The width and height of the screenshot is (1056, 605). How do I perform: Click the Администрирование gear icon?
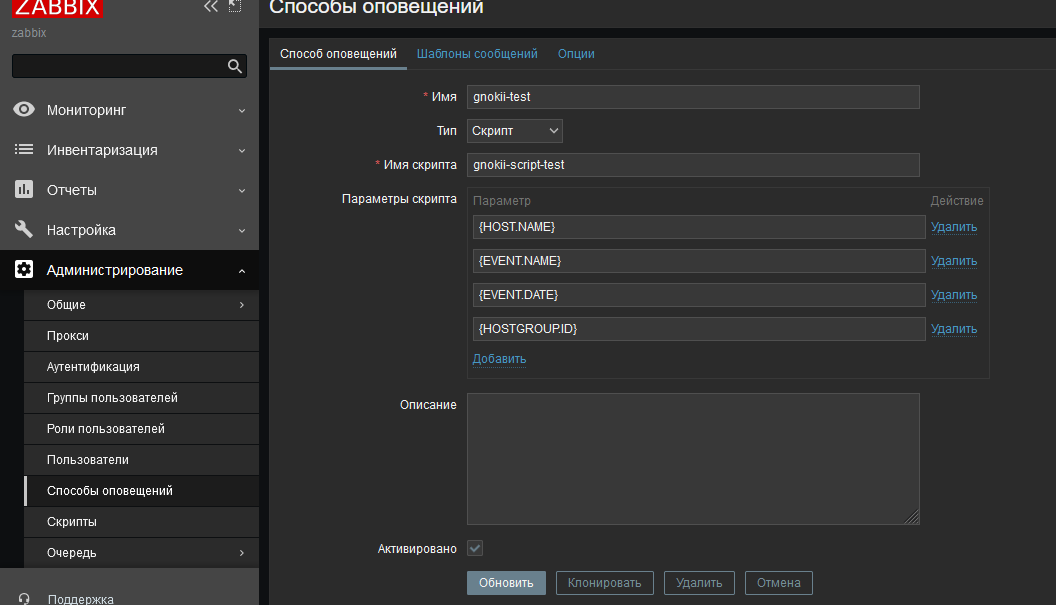[x=24, y=270]
